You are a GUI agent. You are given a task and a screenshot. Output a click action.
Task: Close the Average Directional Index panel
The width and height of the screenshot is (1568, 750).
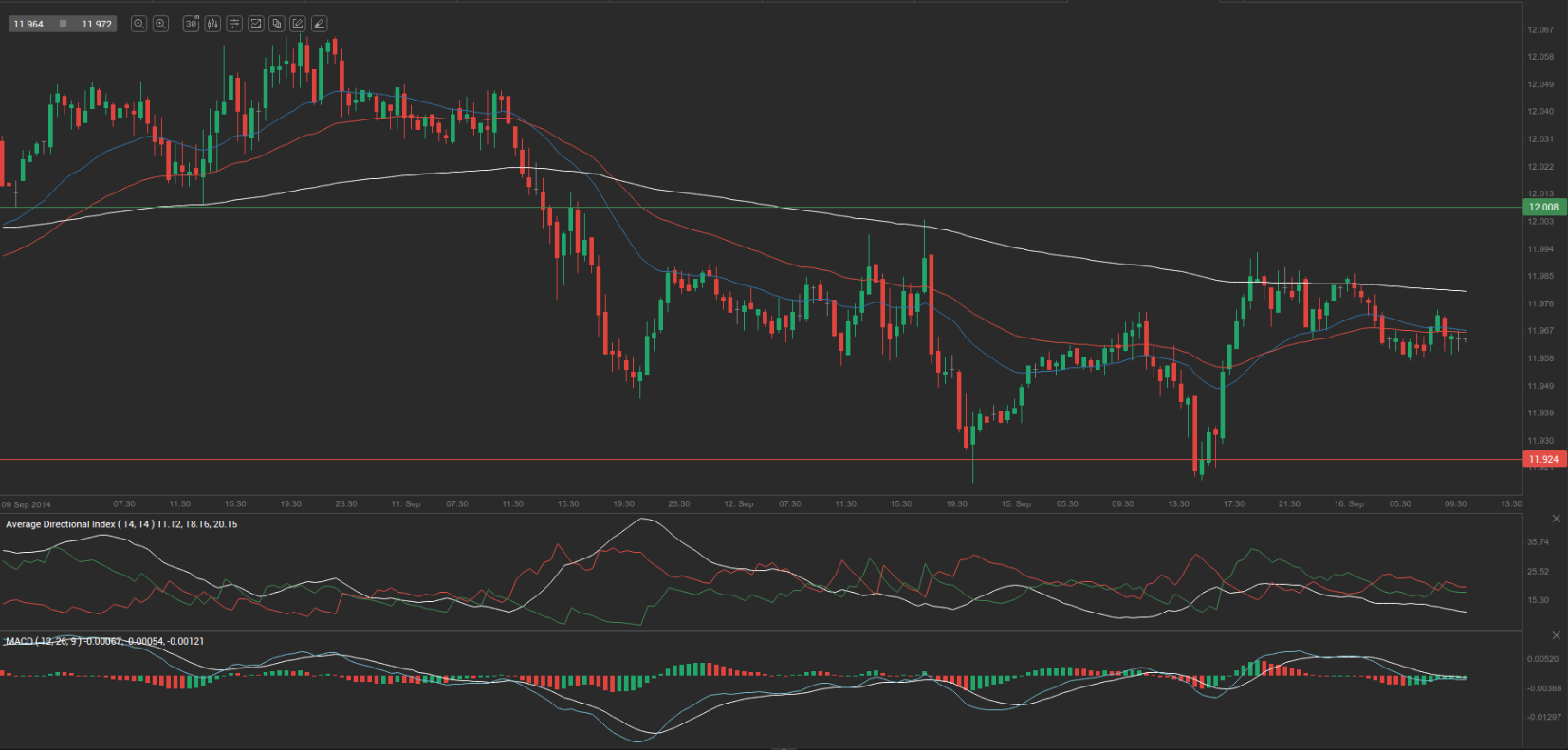1556,519
